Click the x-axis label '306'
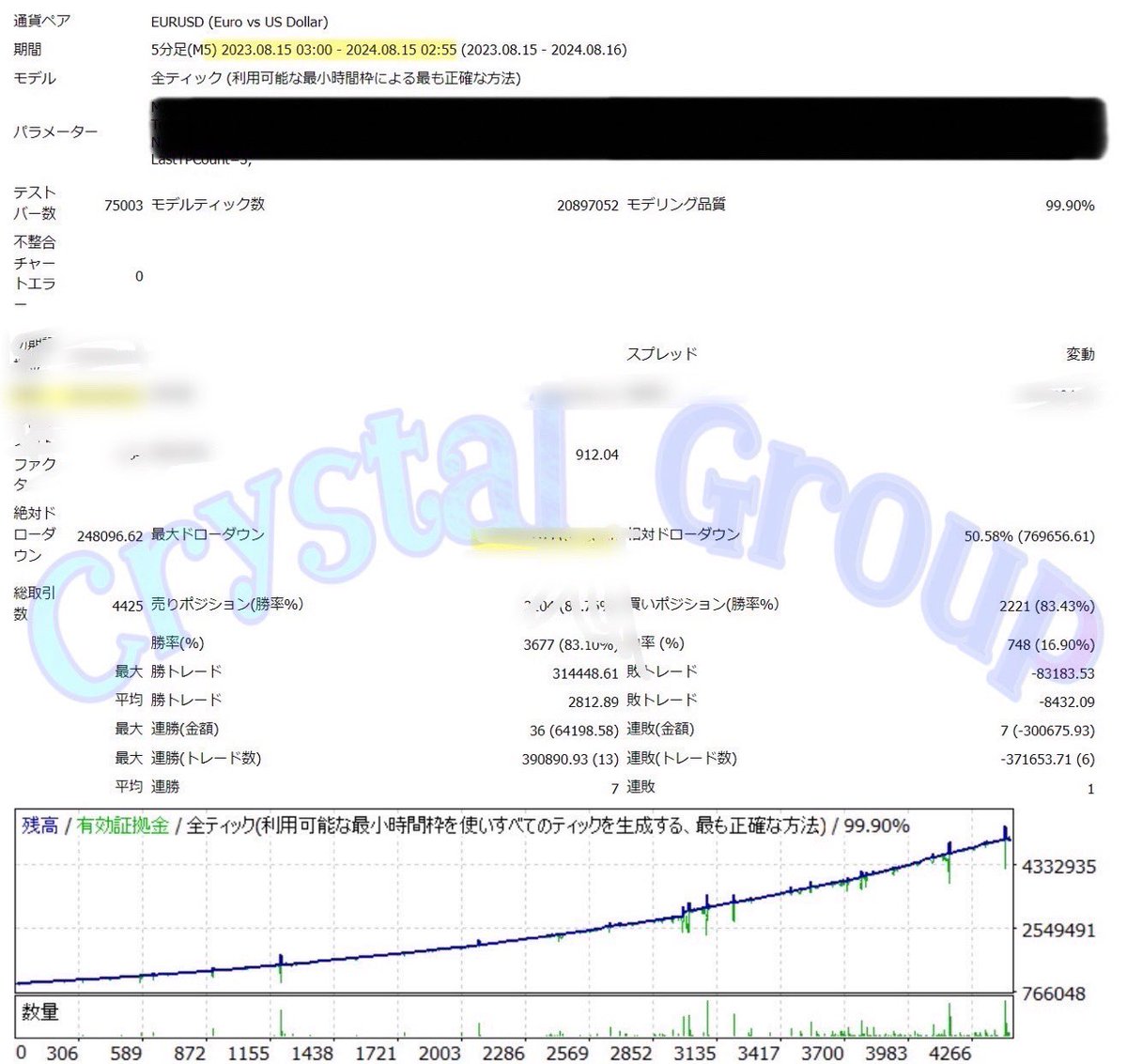The width and height of the screenshot is (1127, 1064). (62, 1054)
